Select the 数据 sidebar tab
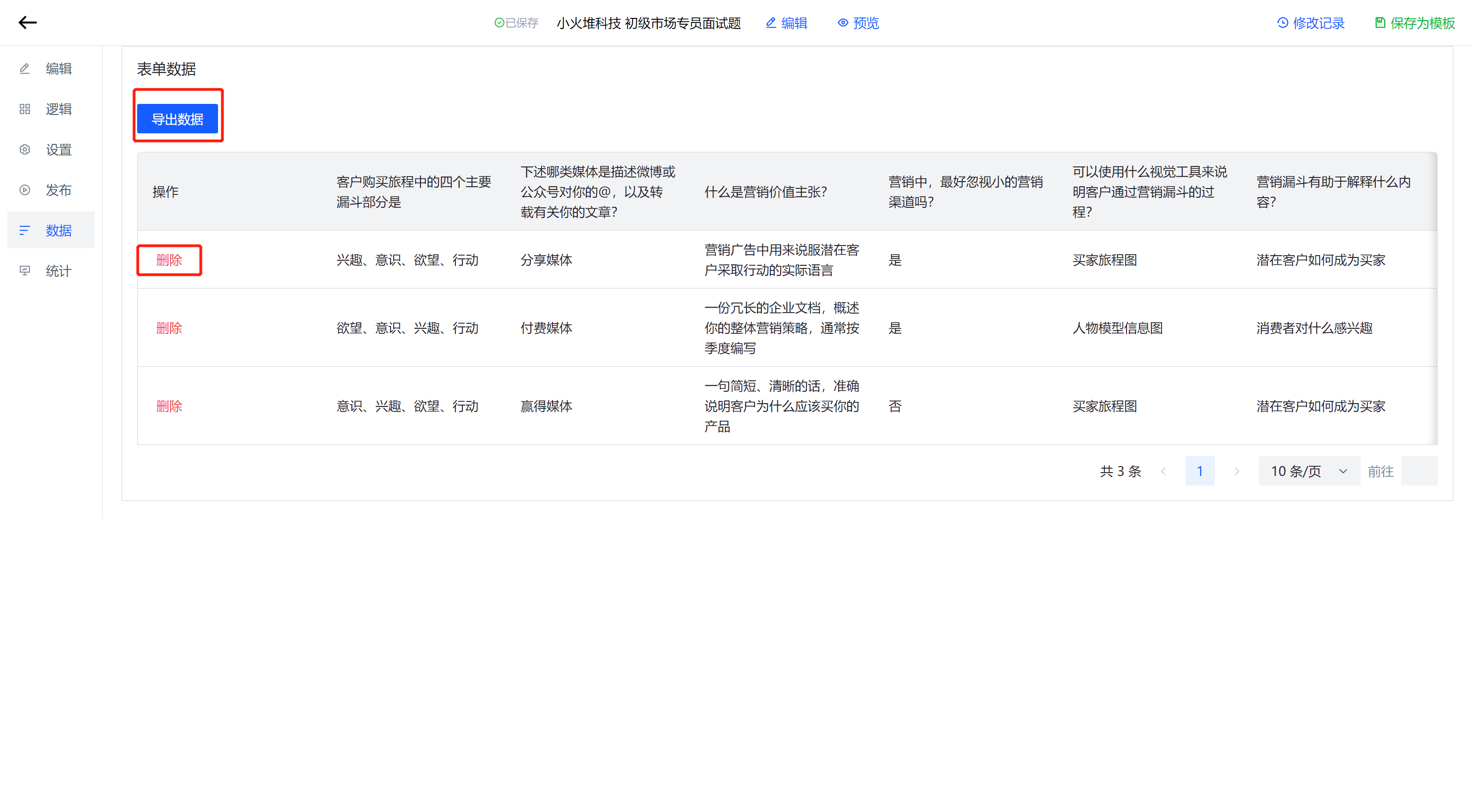Viewport: 1472px width, 812px height. 51,230
